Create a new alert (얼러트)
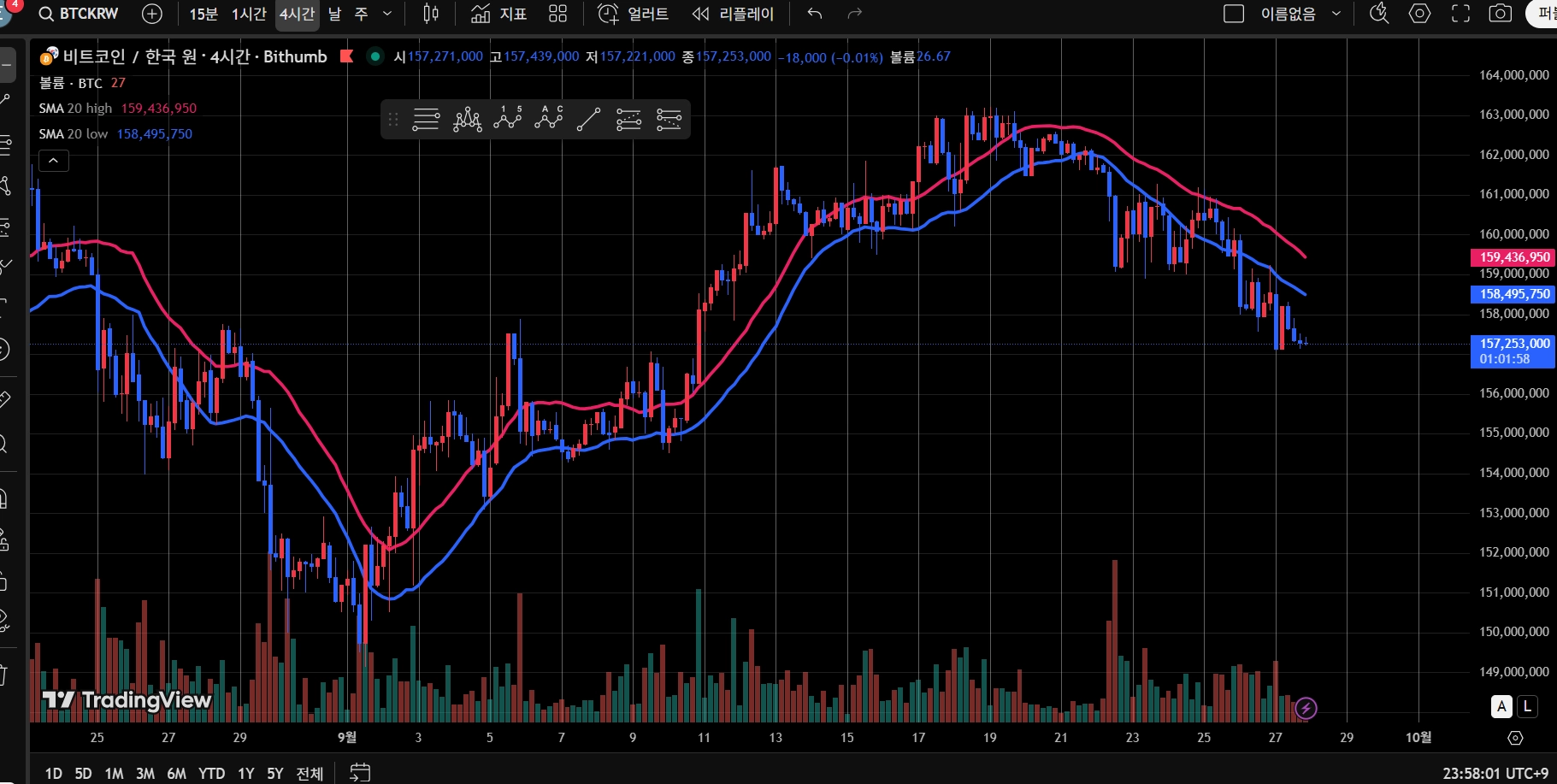The image size is (1557, 784). [x=634, y=14]
